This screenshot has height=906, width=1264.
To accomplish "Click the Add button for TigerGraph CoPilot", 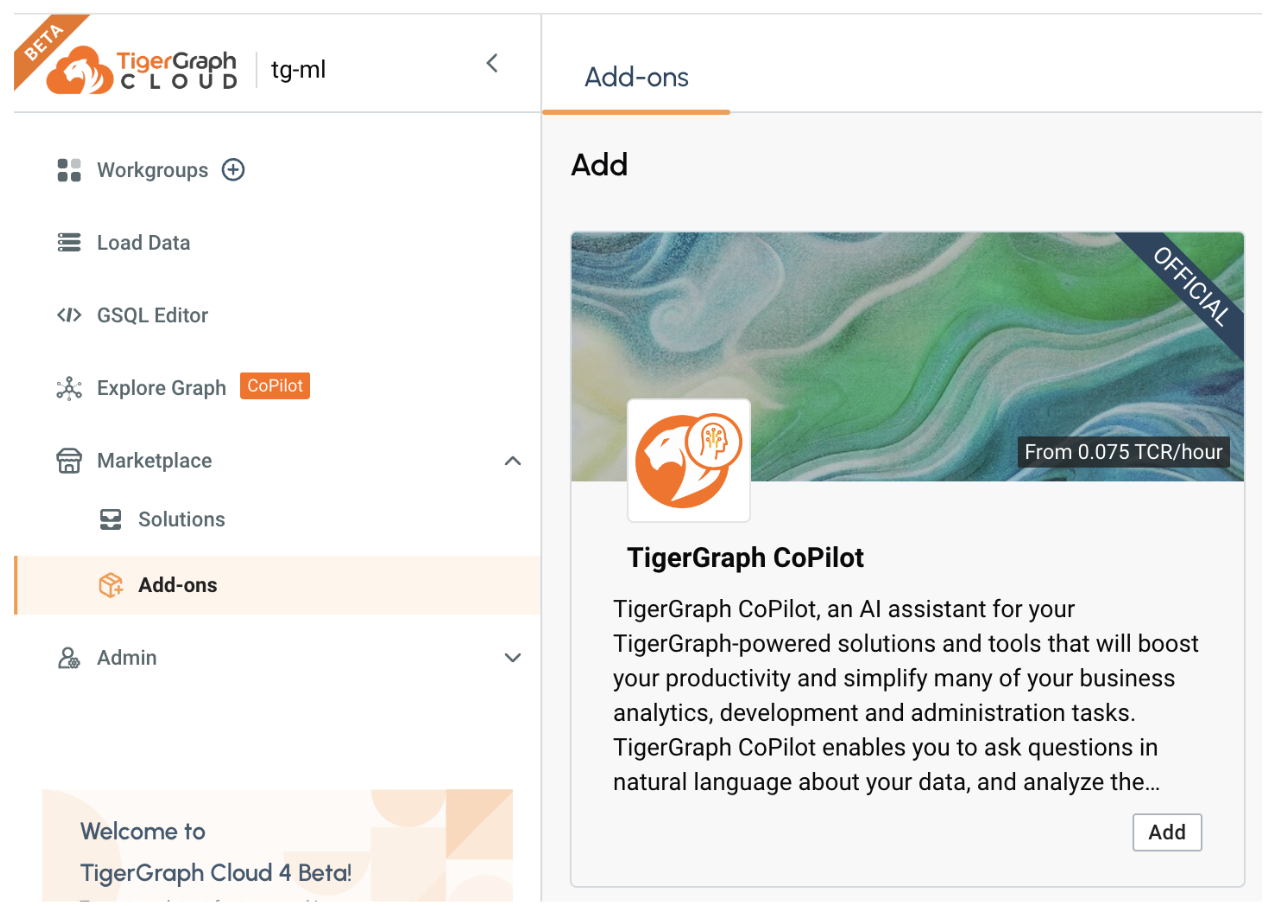I will pyautogui.click(x=1166, y=832).
